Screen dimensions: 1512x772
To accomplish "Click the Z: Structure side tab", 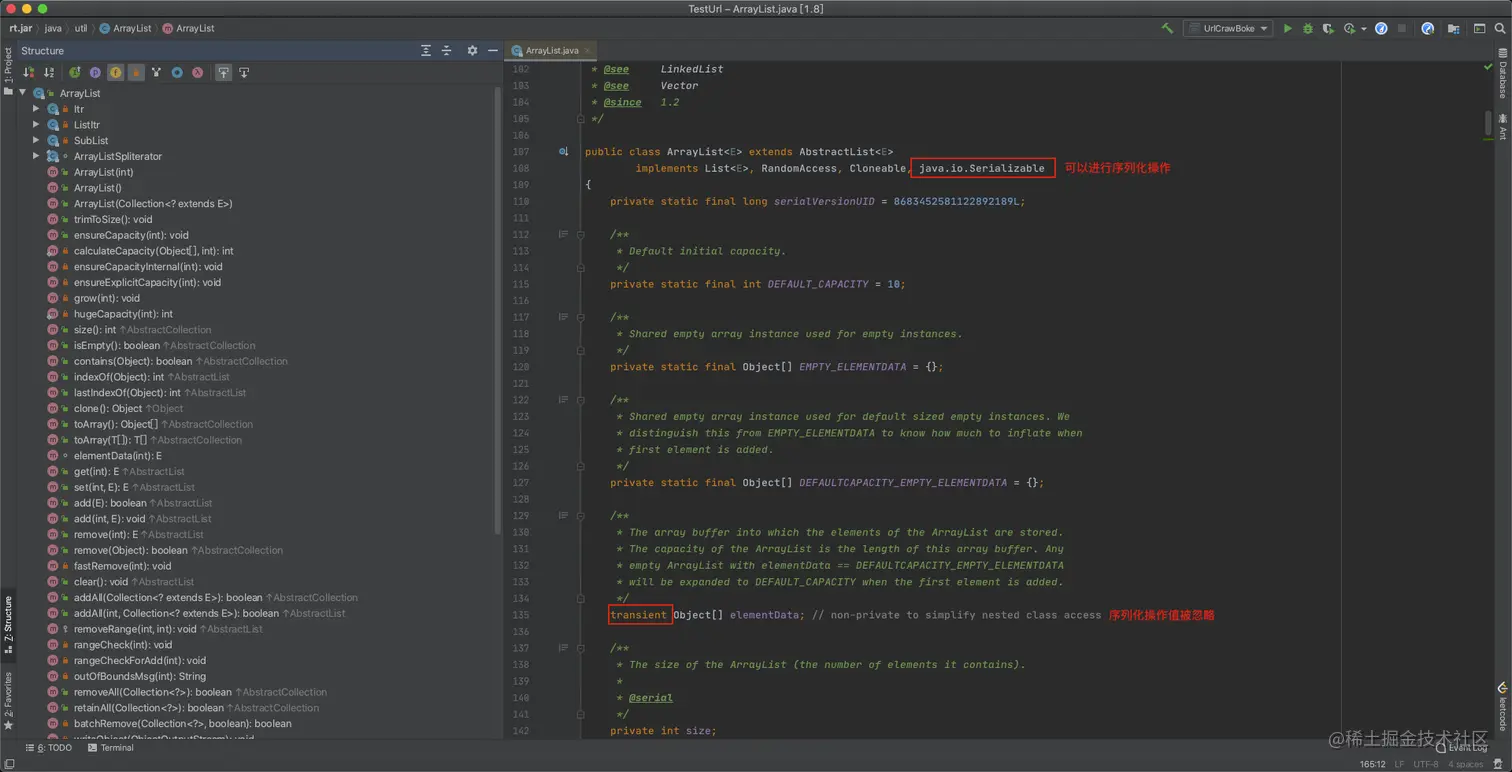I will tap(8, 623).
